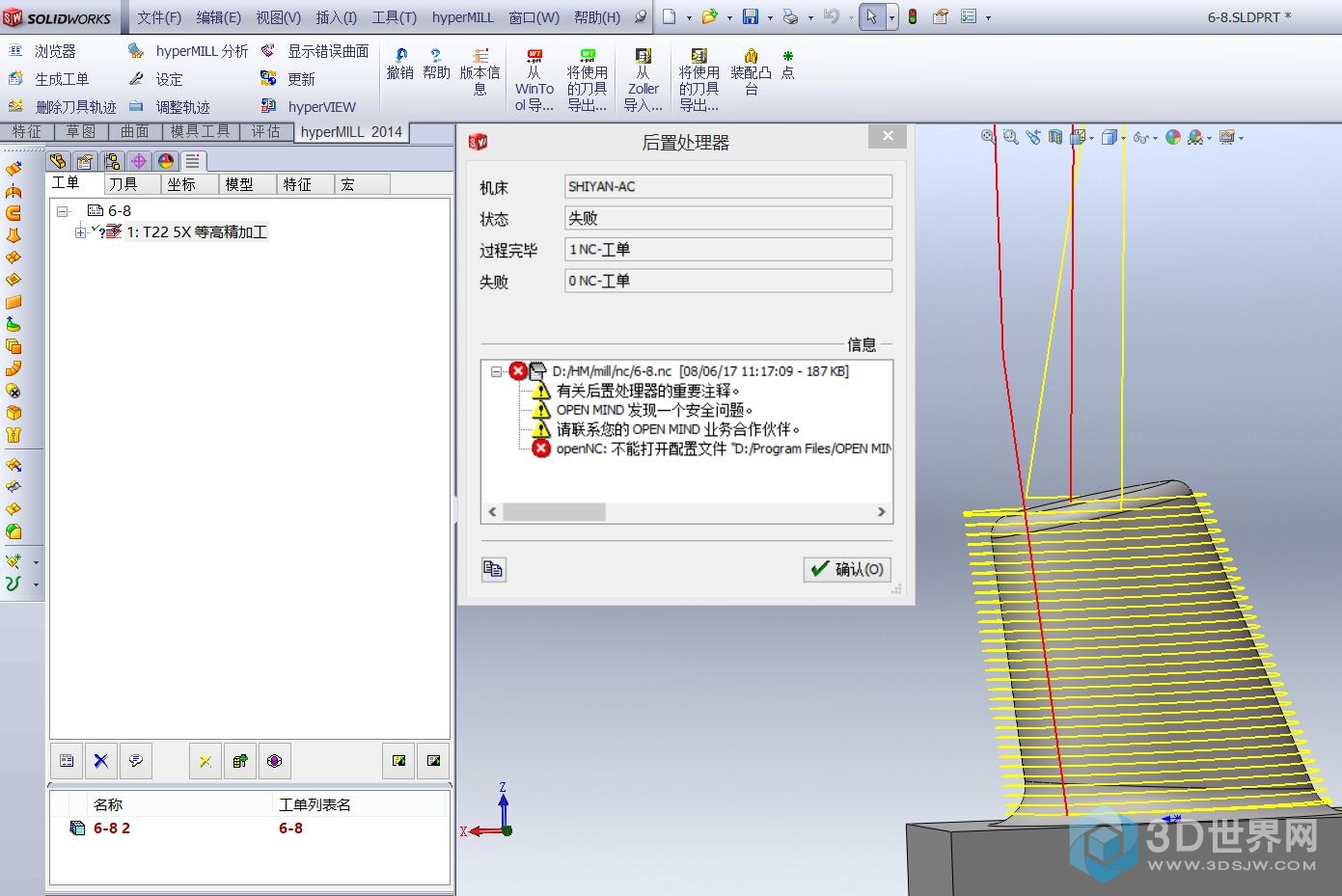Switch to the 特征 command manager tab

(27, 131)
